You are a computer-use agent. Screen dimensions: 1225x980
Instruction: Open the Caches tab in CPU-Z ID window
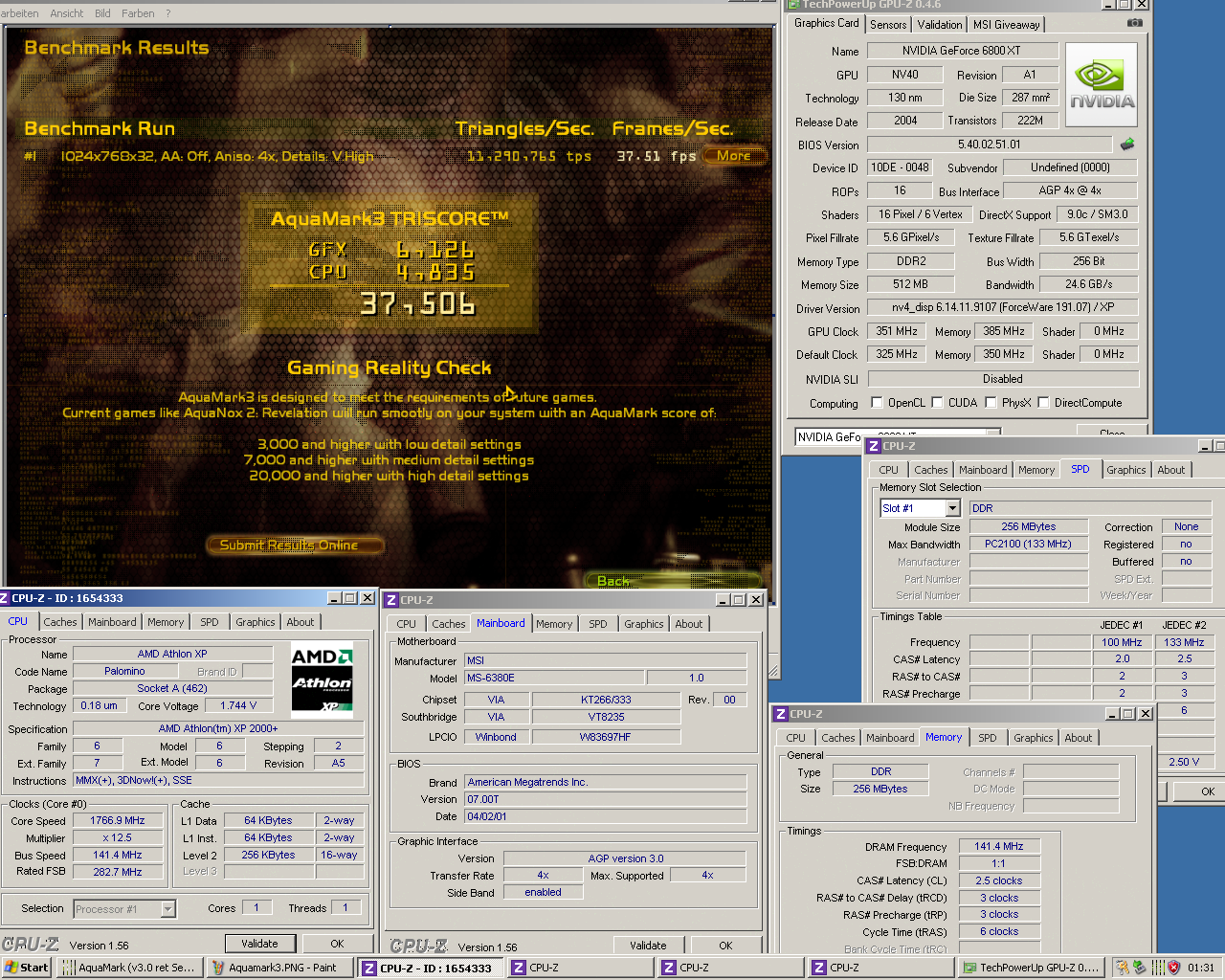click(59, 622)
